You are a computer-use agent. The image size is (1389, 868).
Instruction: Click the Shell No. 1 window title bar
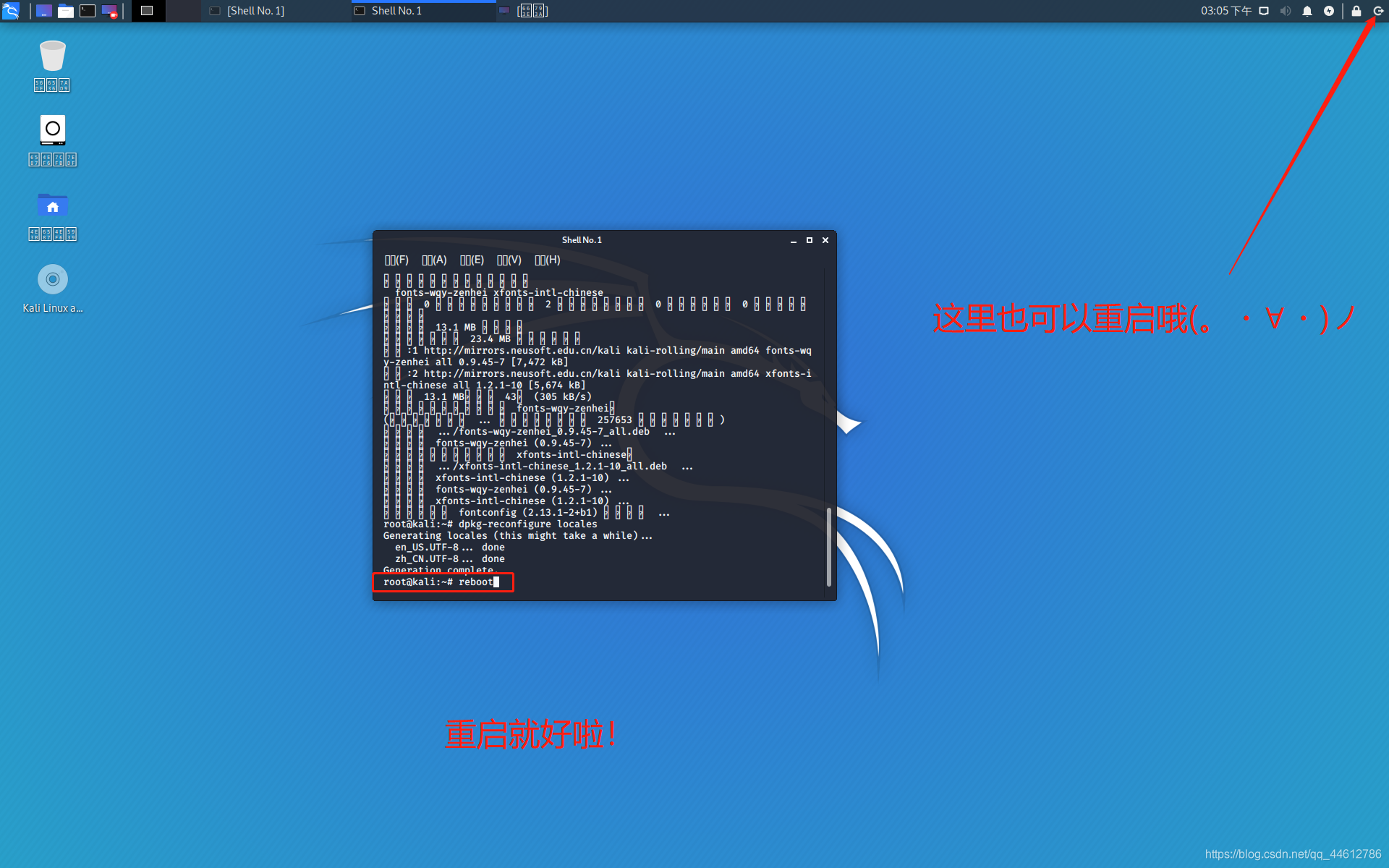(582, 240)
